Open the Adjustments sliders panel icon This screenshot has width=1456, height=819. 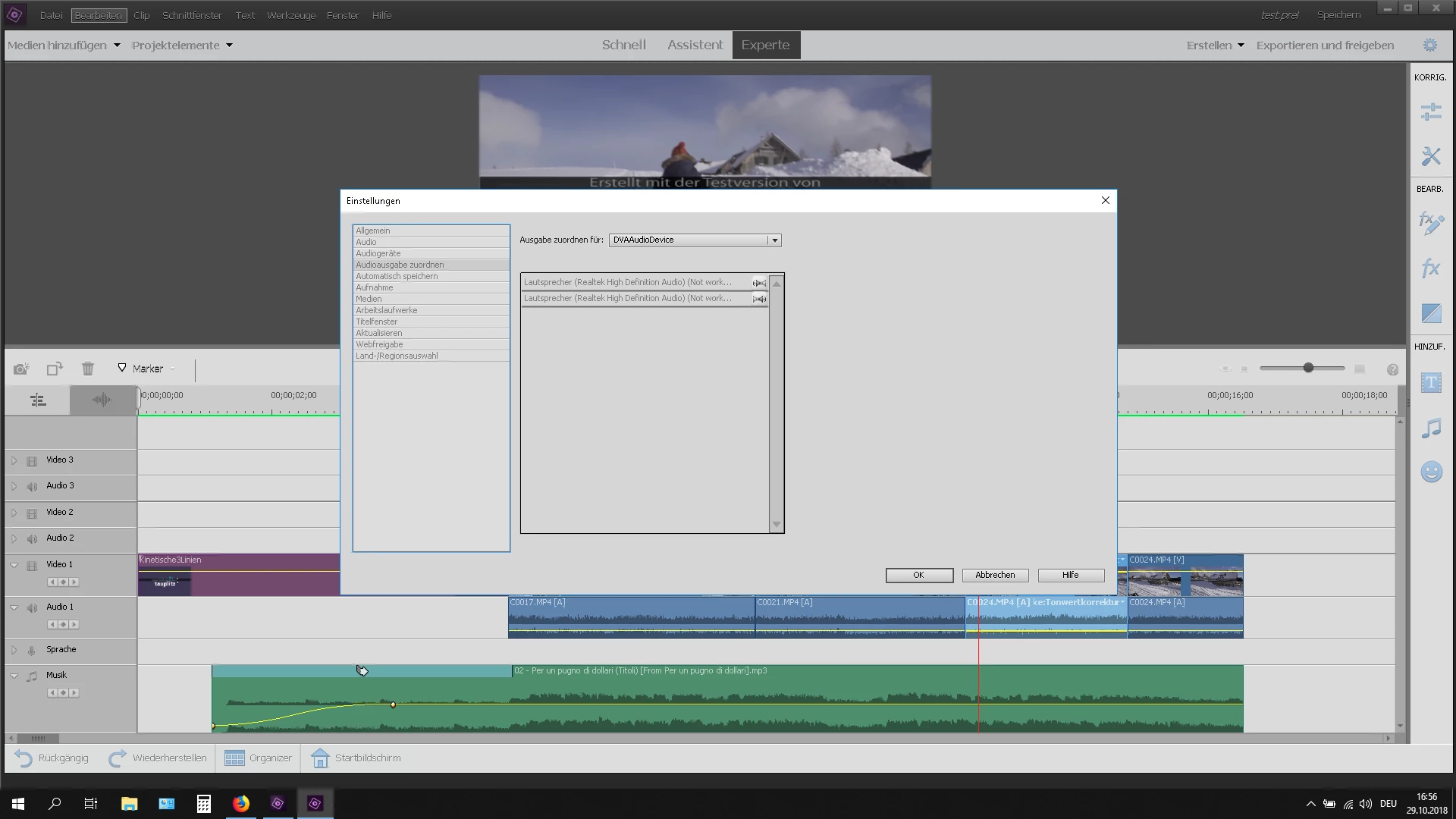click(x=1430, y=112)
